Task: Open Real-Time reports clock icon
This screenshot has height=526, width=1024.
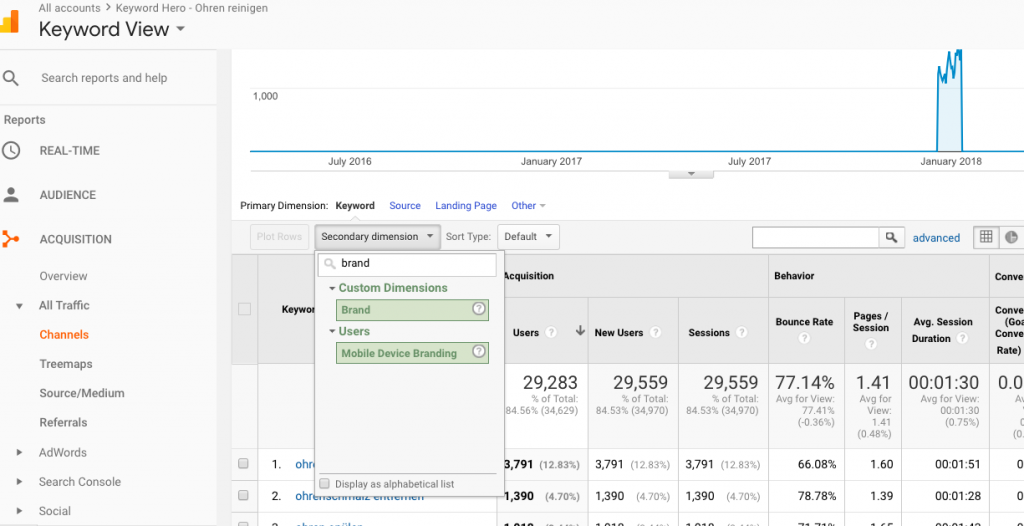Action: 10,150
